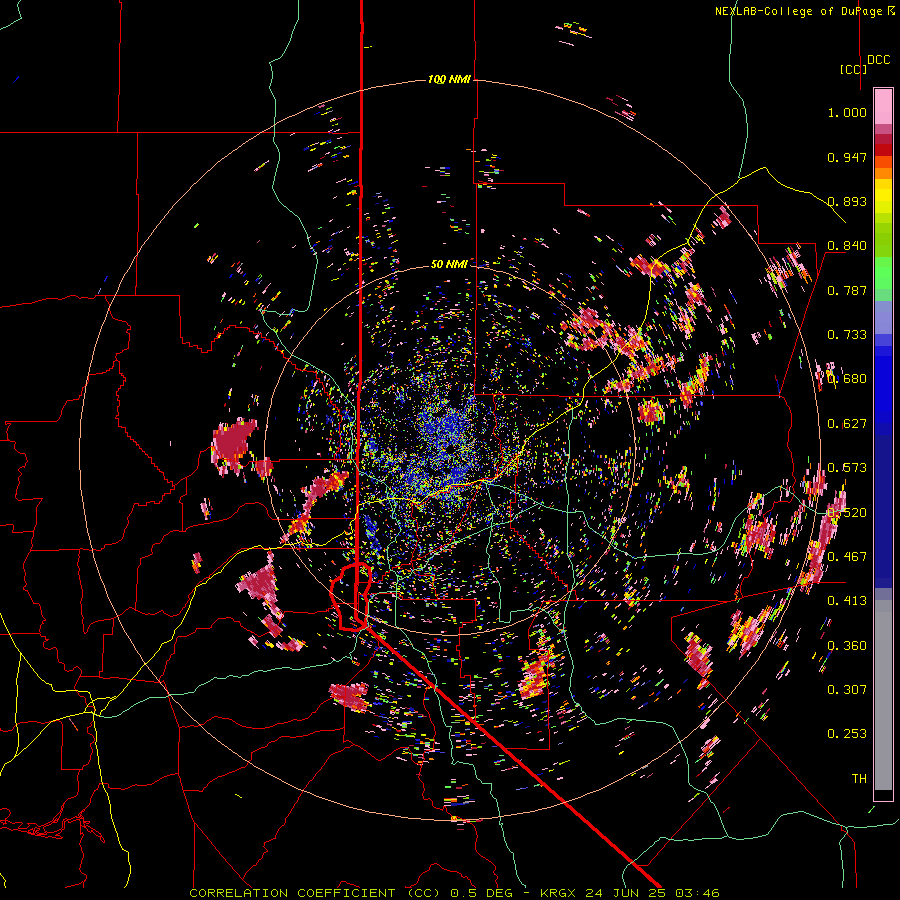Pick the black swatch at the color bar bottom
This screenshot has height=900, width=900.
[x=883, y=795]
